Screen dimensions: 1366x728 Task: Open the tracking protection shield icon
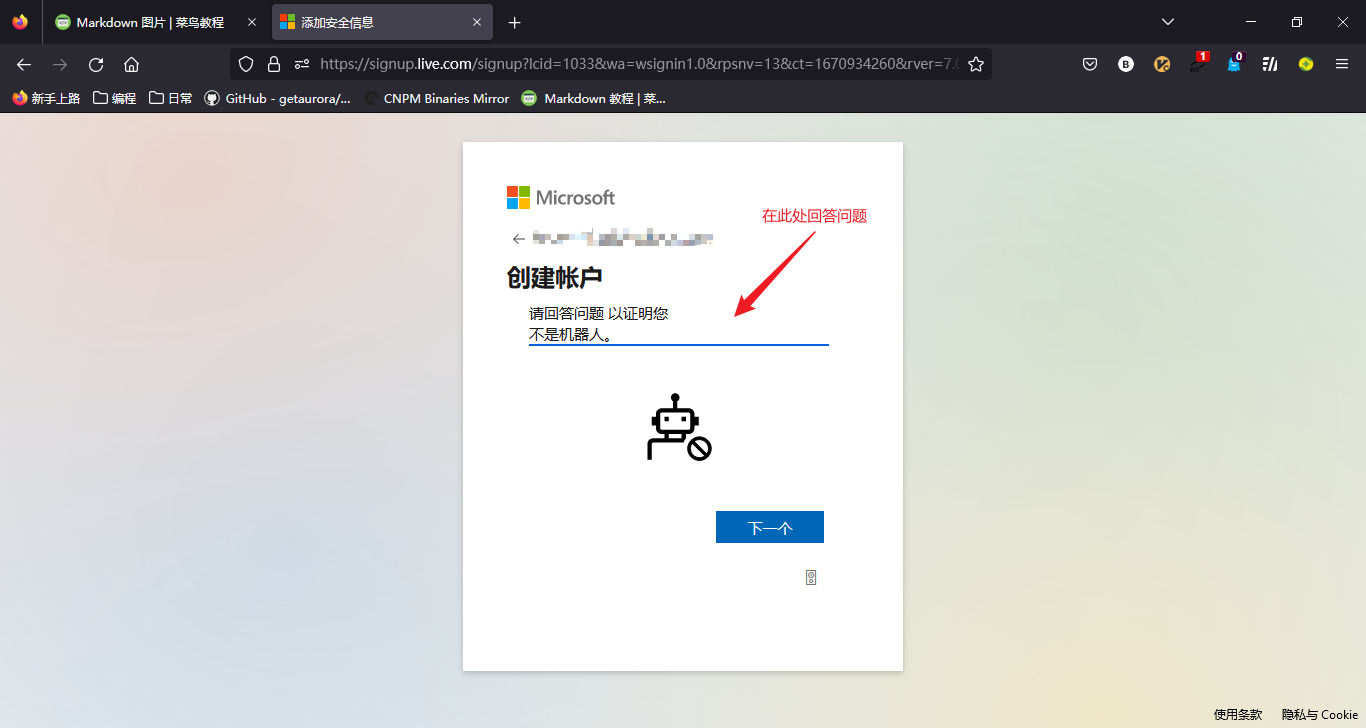[246, 64]
